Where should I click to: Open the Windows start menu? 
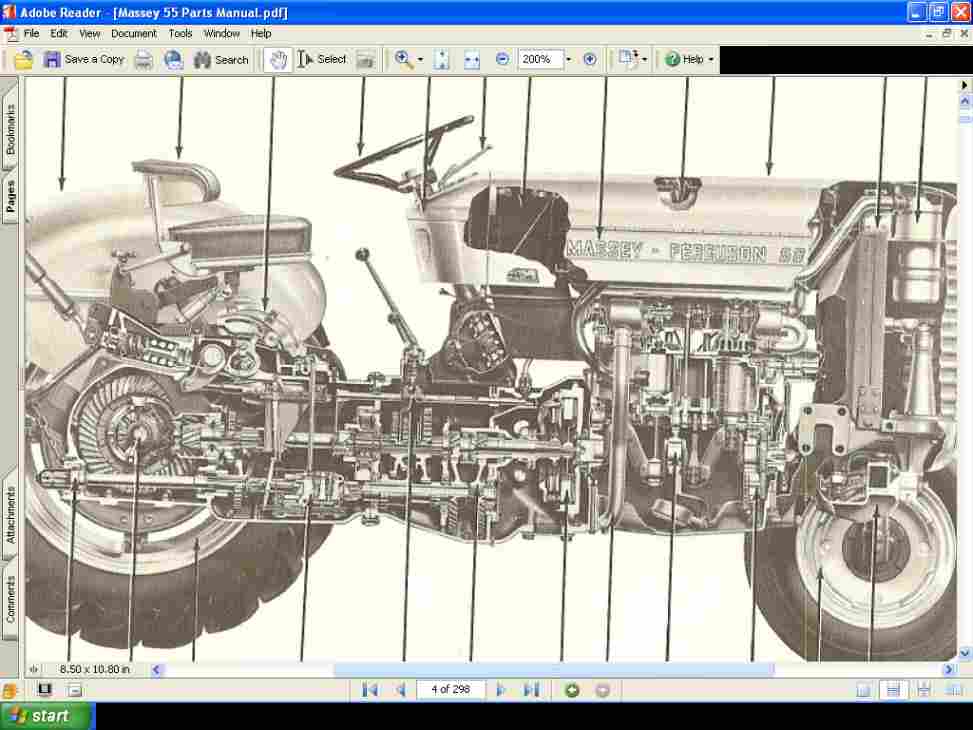[48, 716]
